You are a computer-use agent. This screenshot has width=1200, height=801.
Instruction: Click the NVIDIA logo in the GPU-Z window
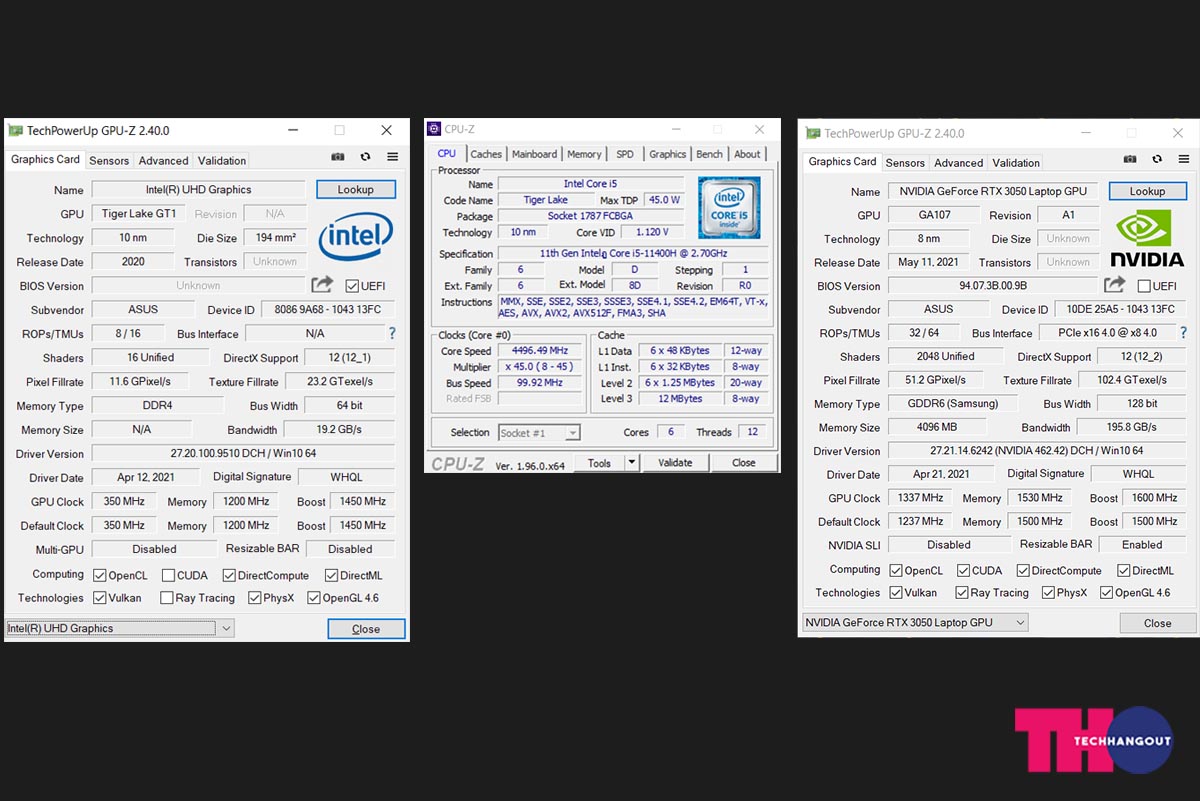pyautogui.click(x=1147, y=239)
